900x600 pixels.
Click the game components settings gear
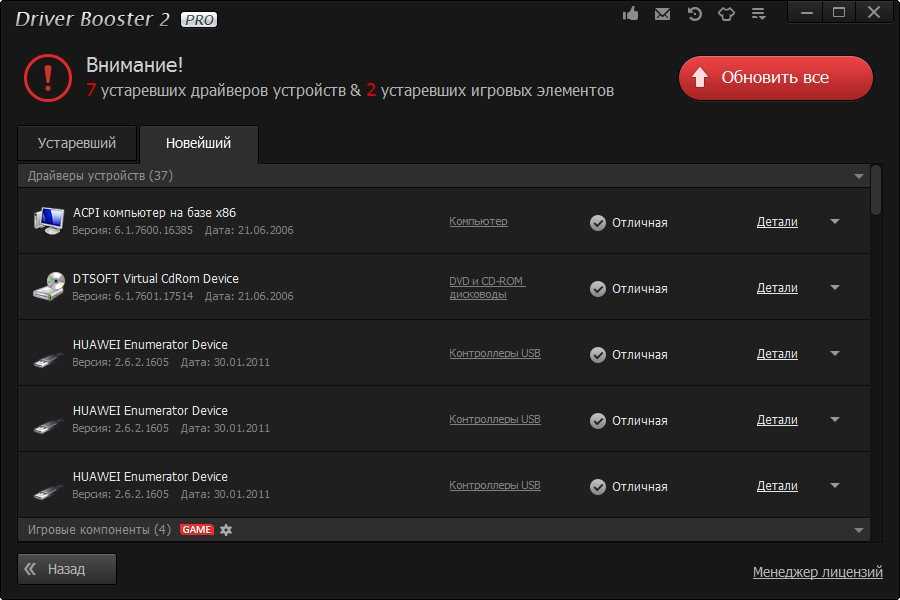[x=226, y=529]
